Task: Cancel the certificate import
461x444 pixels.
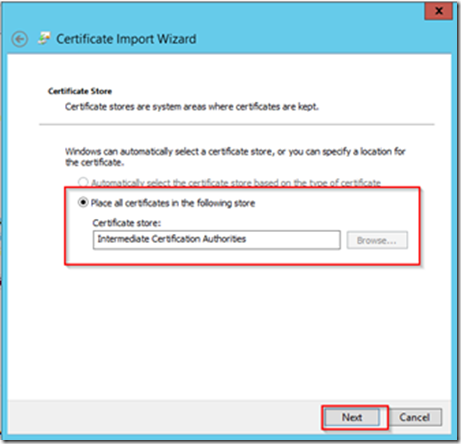Action: pyautogui.click(x=415, y=417)
